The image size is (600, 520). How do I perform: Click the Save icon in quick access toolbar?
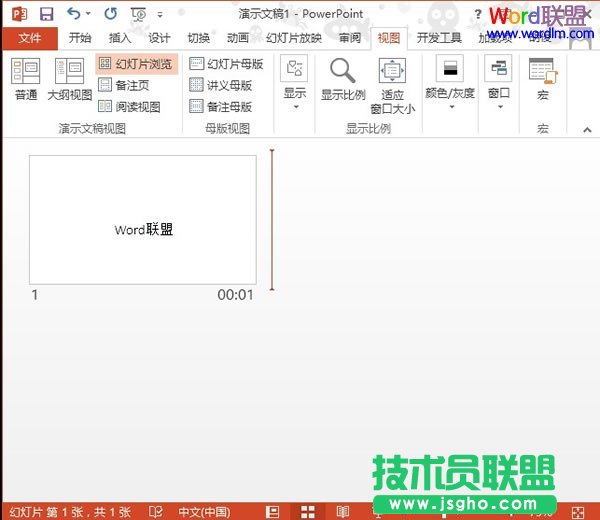point(46,14)
